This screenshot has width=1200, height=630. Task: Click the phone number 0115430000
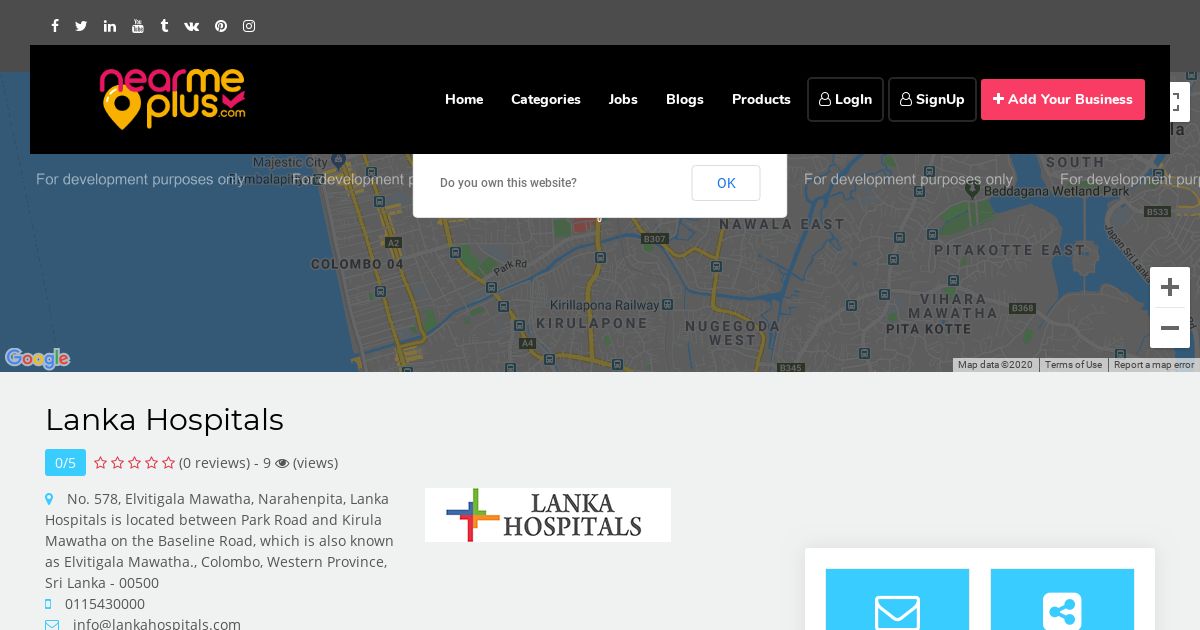coord(105,604)
